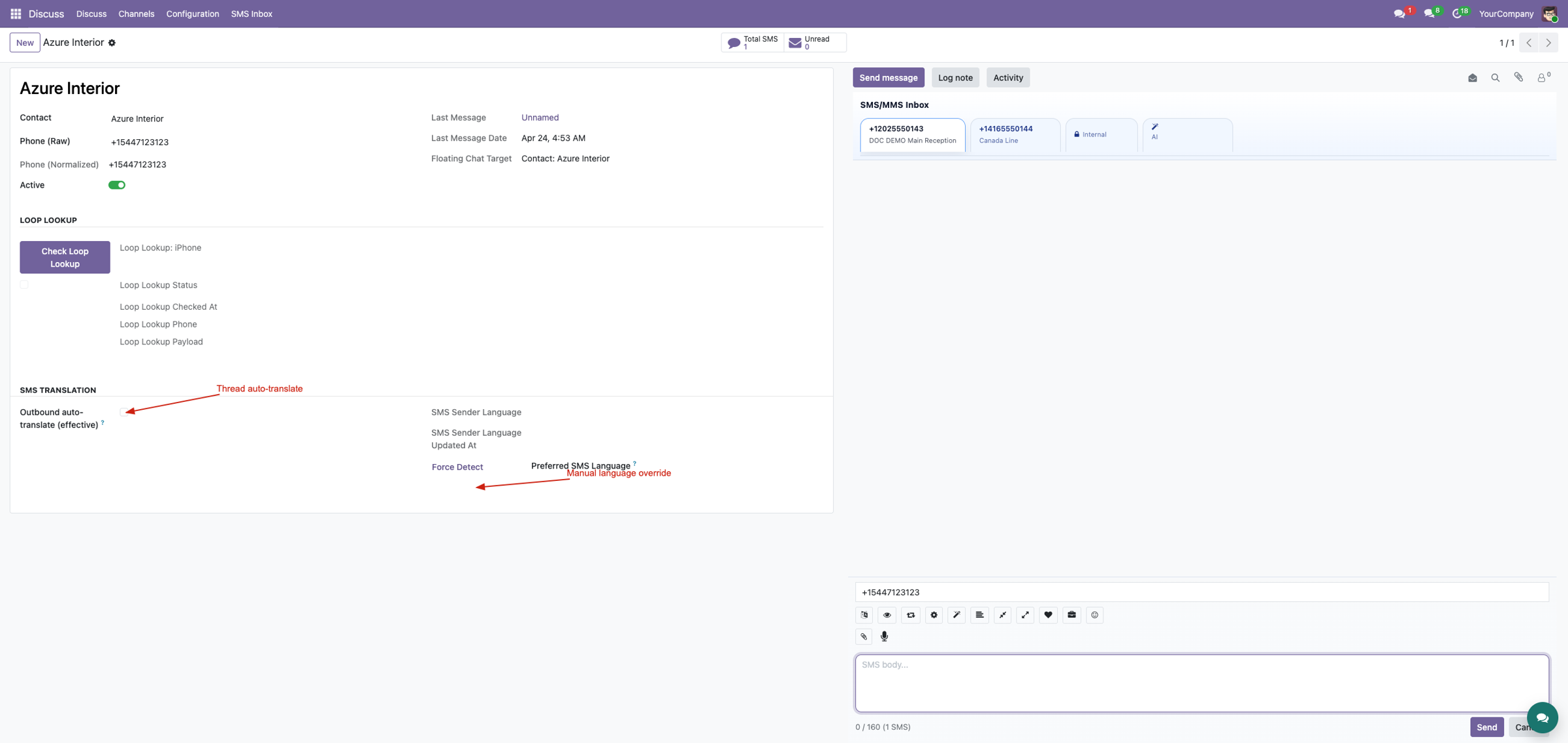Click the Force Detect link
Screen dimensions: 1568x743
tap(457, 467)
